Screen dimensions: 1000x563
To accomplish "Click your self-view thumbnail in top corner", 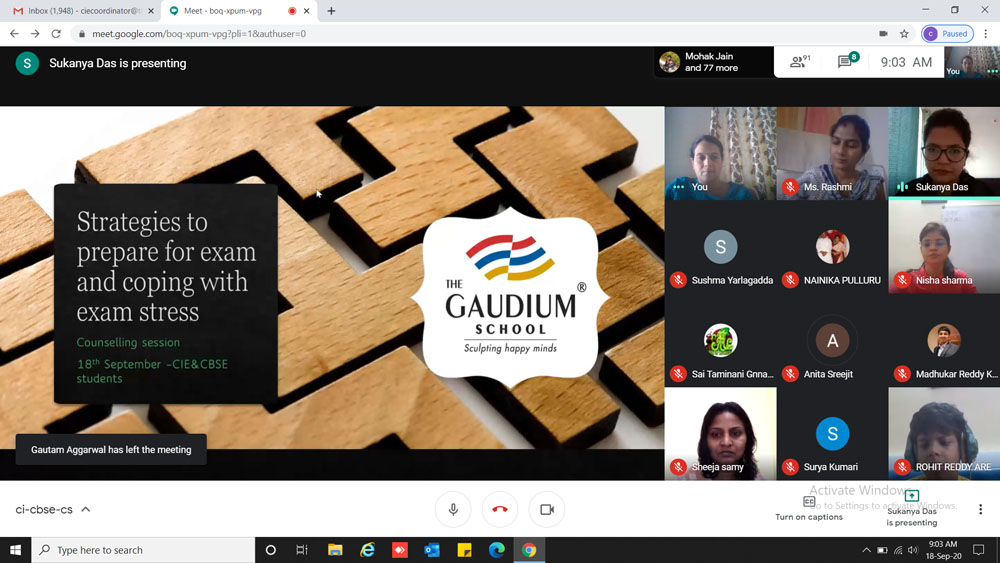I will [971, 62].
